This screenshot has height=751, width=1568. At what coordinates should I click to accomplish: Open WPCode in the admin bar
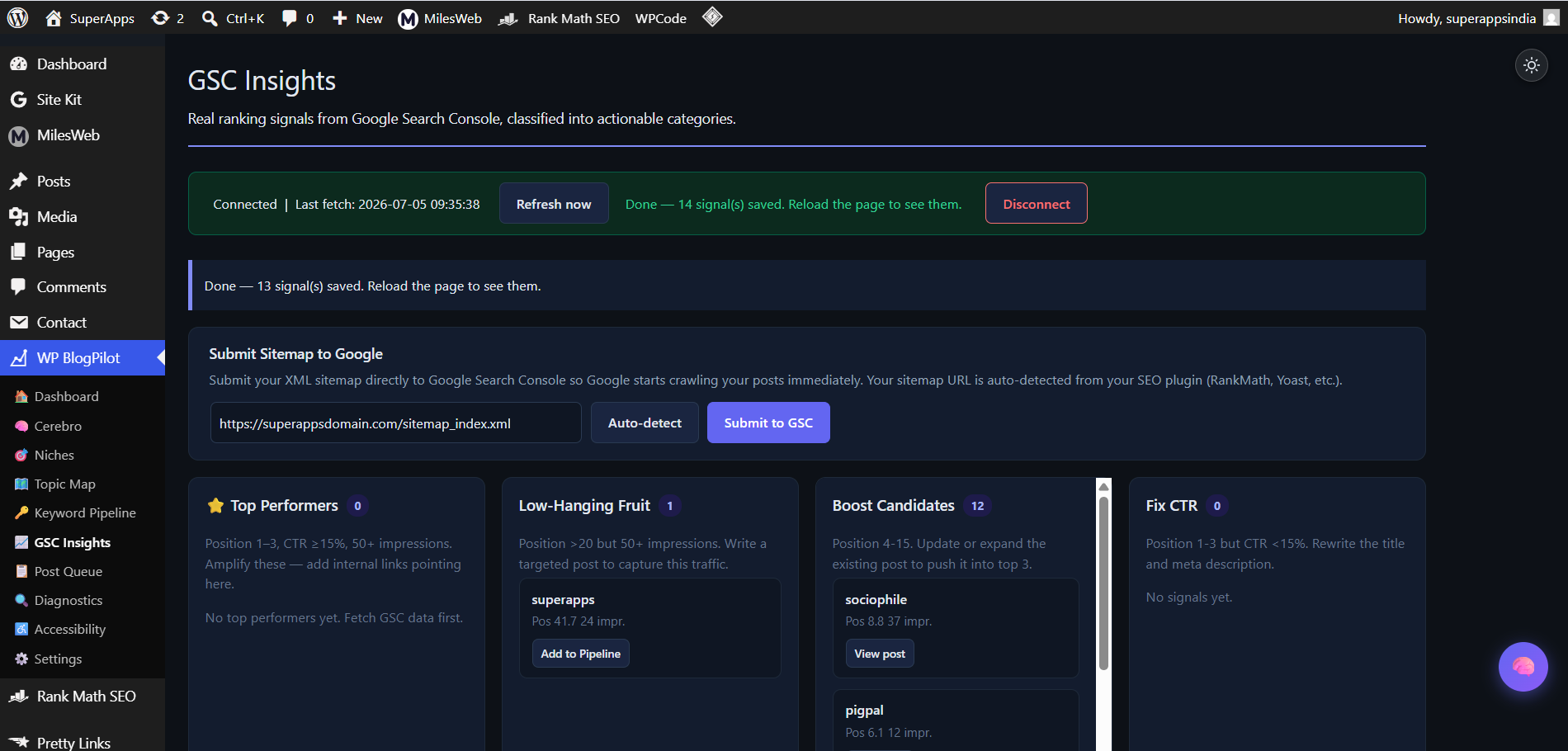click(661, 18)
